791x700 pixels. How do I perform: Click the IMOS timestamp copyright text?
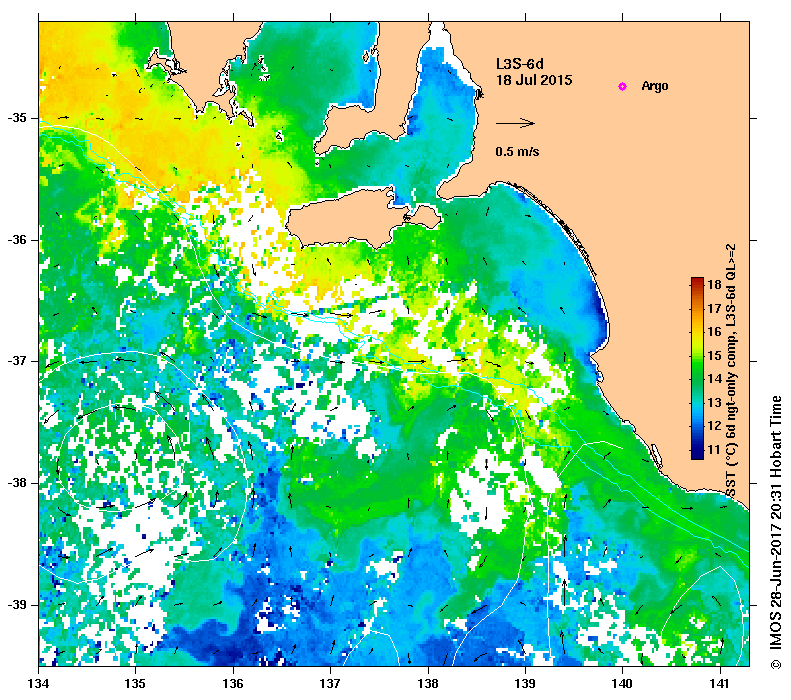tap(775, 532)
